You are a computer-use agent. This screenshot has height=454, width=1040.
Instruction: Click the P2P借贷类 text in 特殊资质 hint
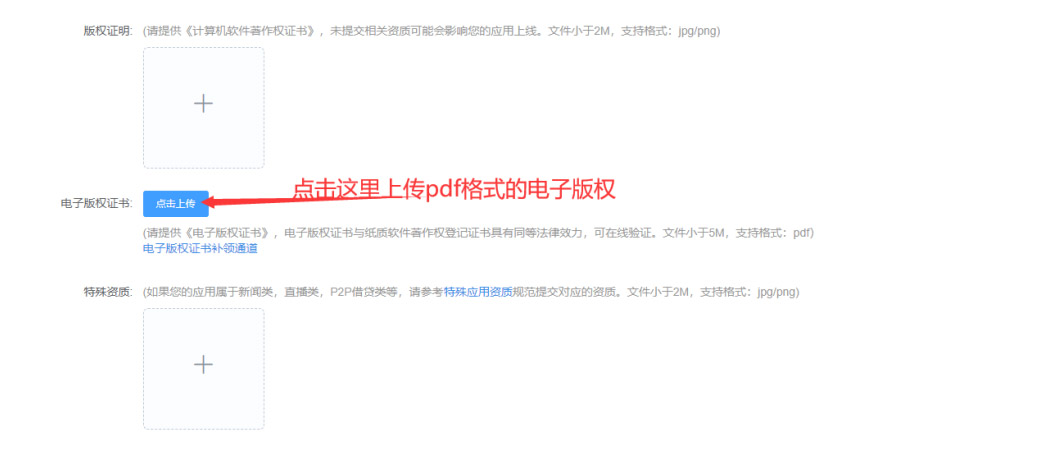(x=353, y=292)
